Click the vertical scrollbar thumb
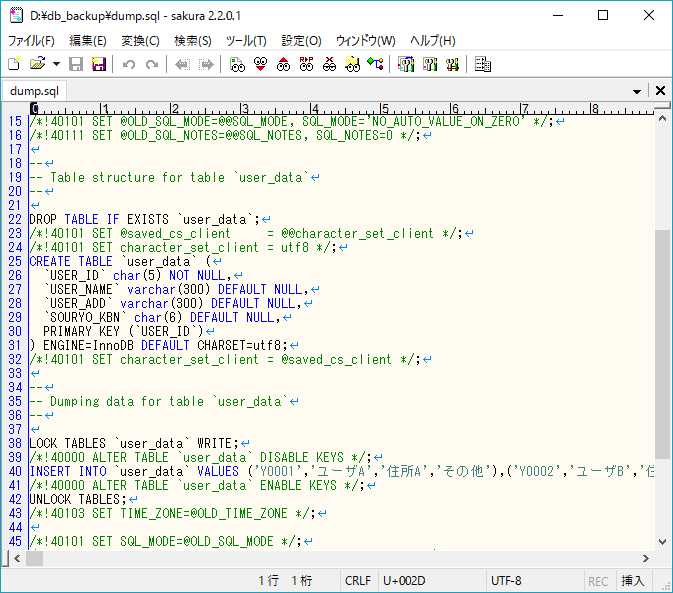The height and width of the screenshot is (593, 673). (x=662, y=346)
